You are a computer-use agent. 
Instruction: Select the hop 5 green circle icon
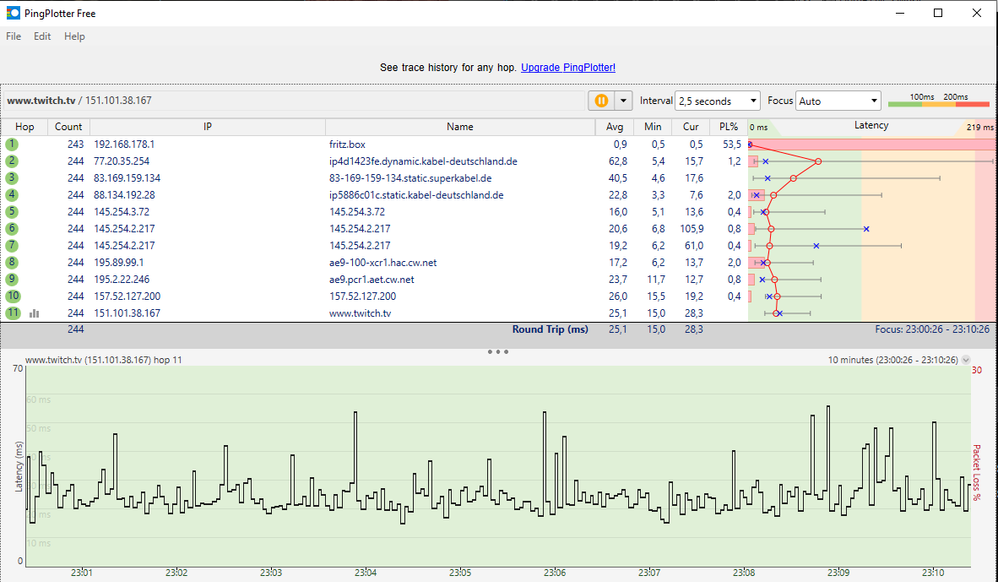11,211
